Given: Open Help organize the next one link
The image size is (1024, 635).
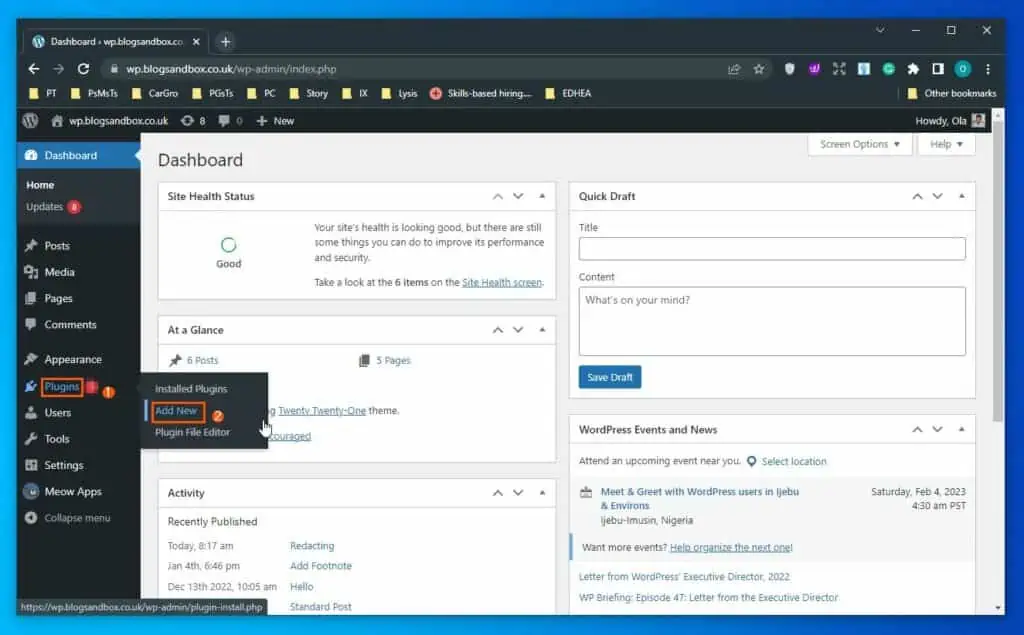Looking at the screenshot, I should 731,547.
